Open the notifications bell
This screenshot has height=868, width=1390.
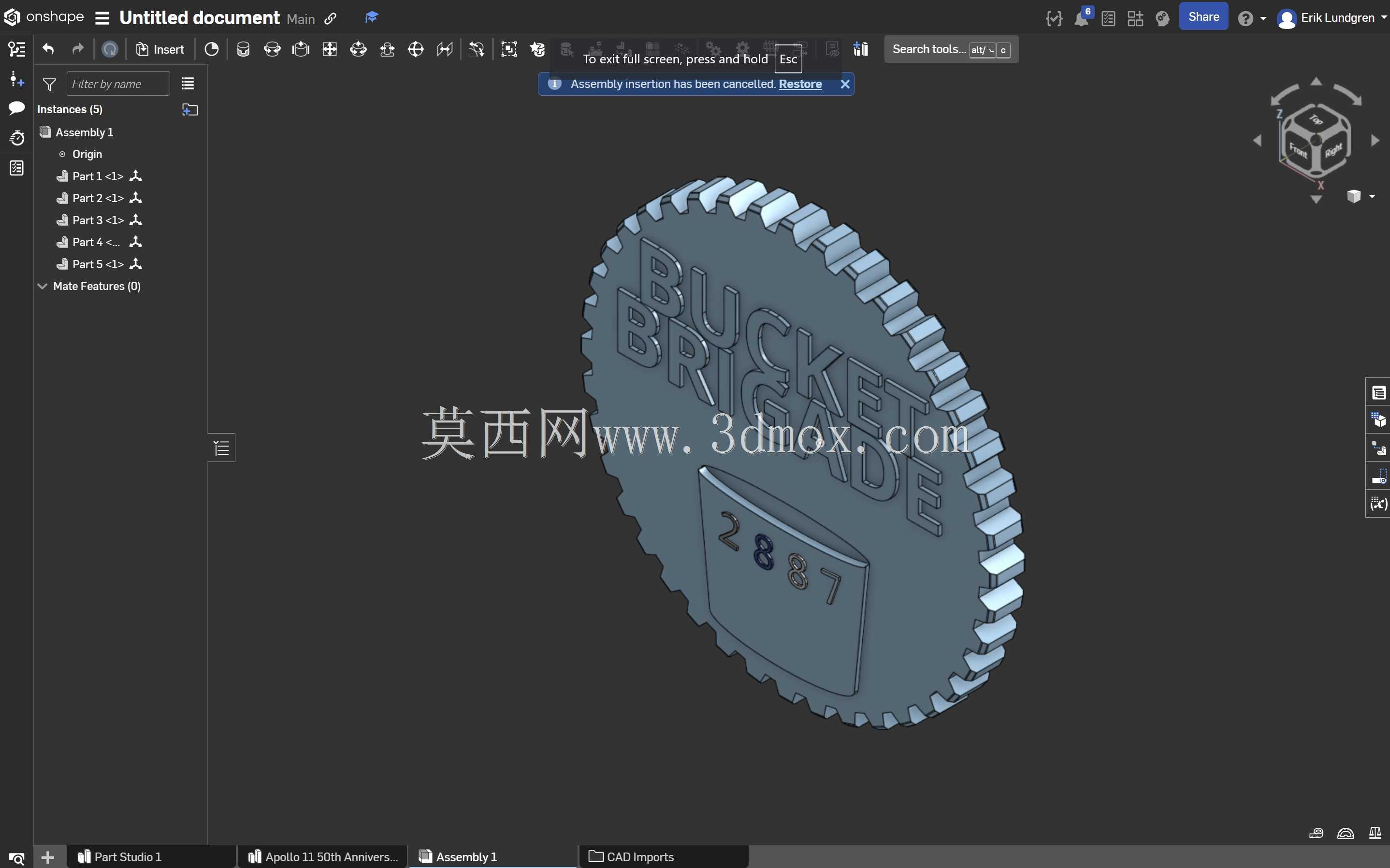(1082, 18)
